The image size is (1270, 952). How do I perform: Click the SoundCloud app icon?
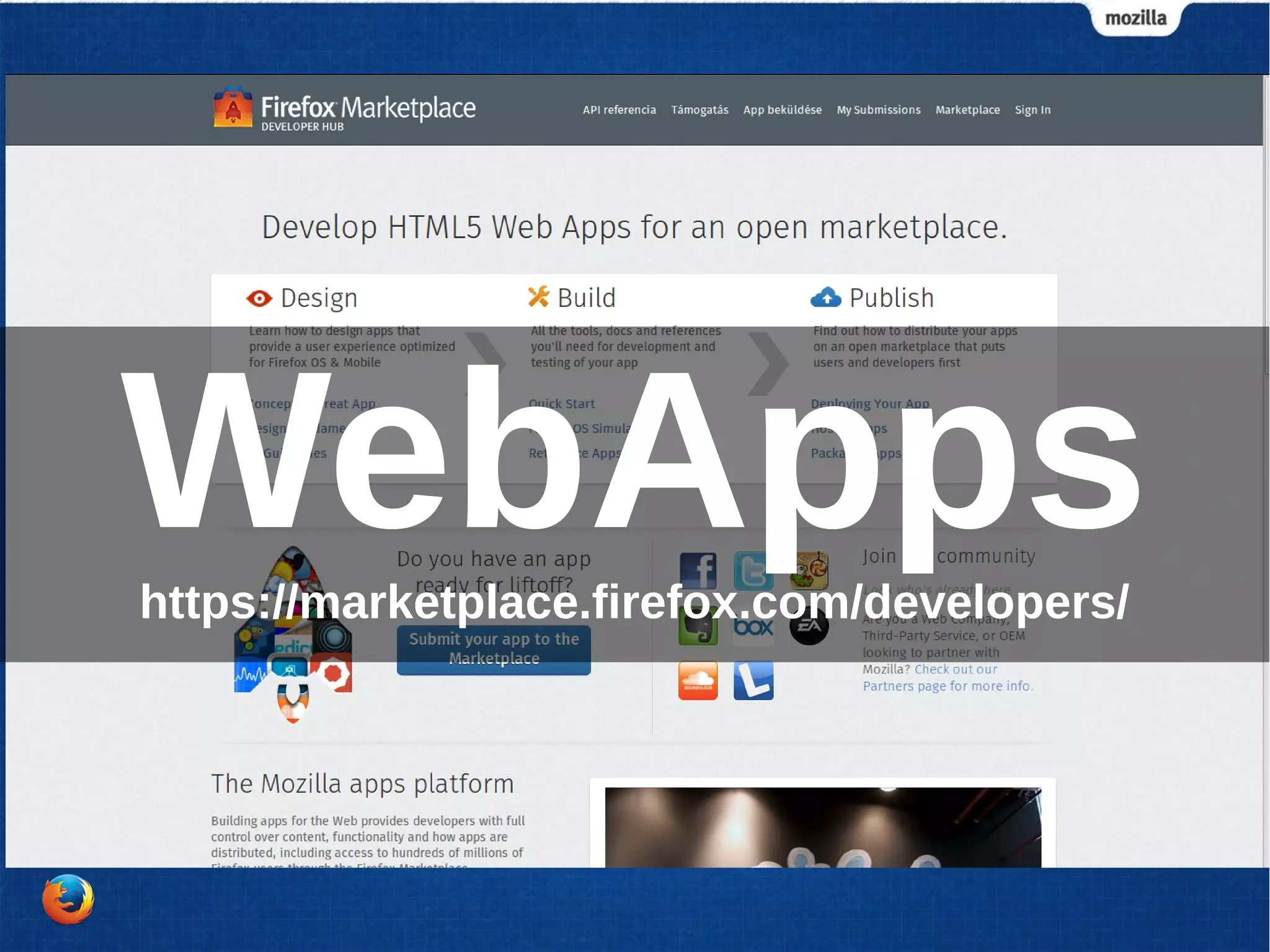[x=698, y=680]
